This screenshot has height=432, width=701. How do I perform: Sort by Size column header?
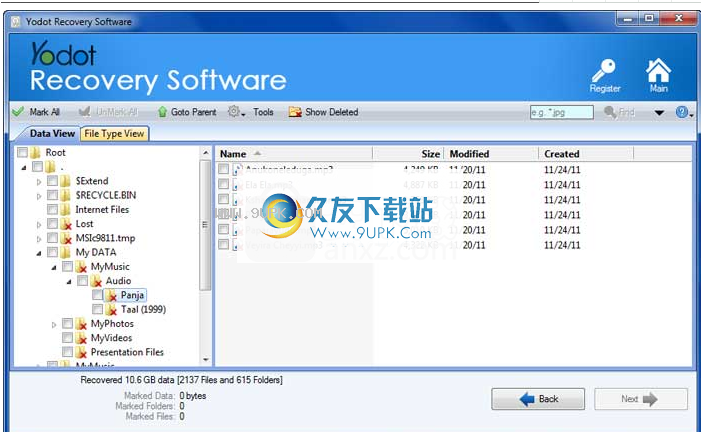coord(408,154)
